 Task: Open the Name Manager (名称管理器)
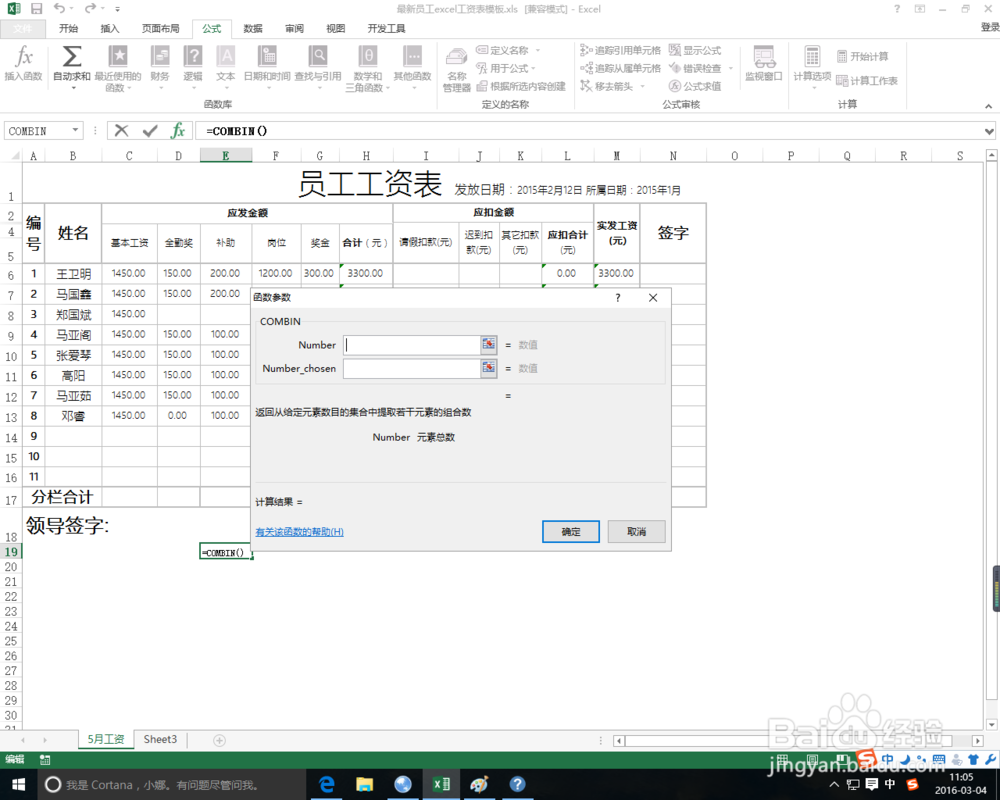click(456, 60)
